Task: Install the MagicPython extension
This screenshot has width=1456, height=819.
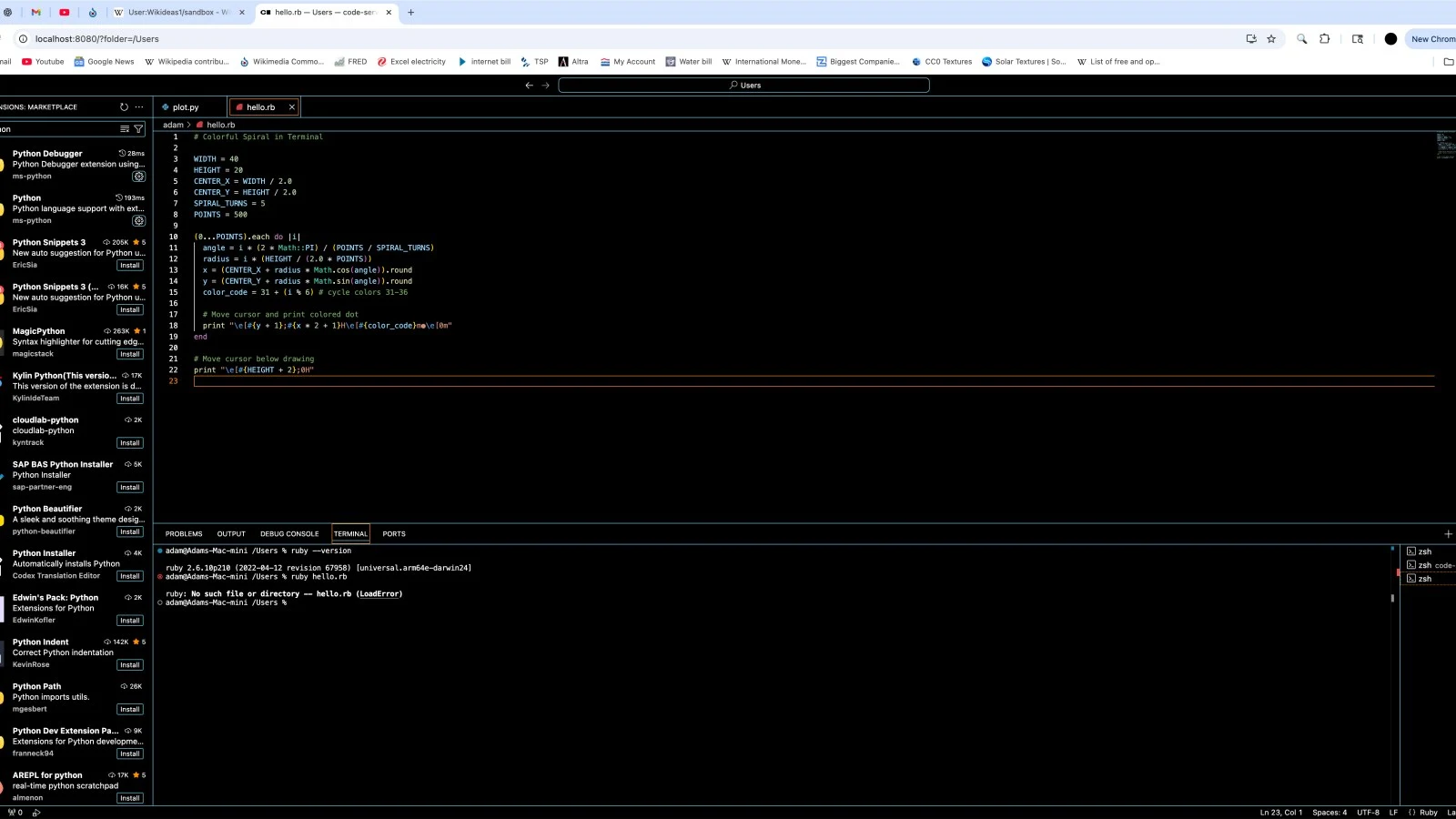Action: click(x=130, y=354)
